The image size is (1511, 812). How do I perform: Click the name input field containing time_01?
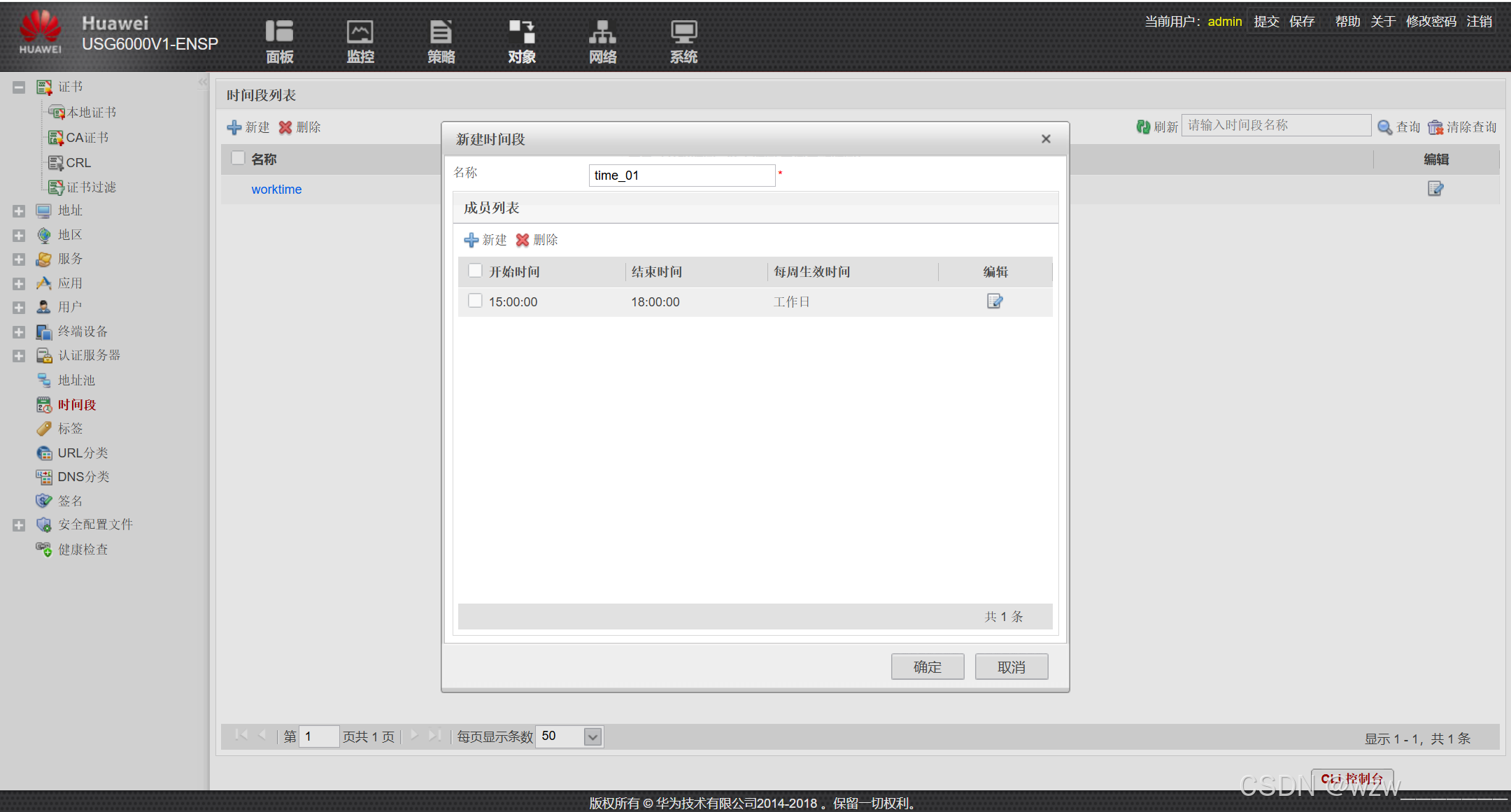(x=681, y=176)
